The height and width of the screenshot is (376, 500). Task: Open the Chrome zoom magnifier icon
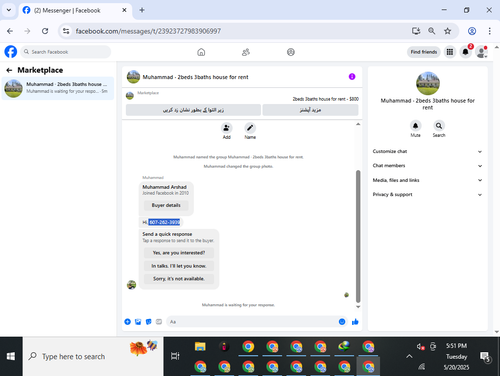[x=432, y=31]
